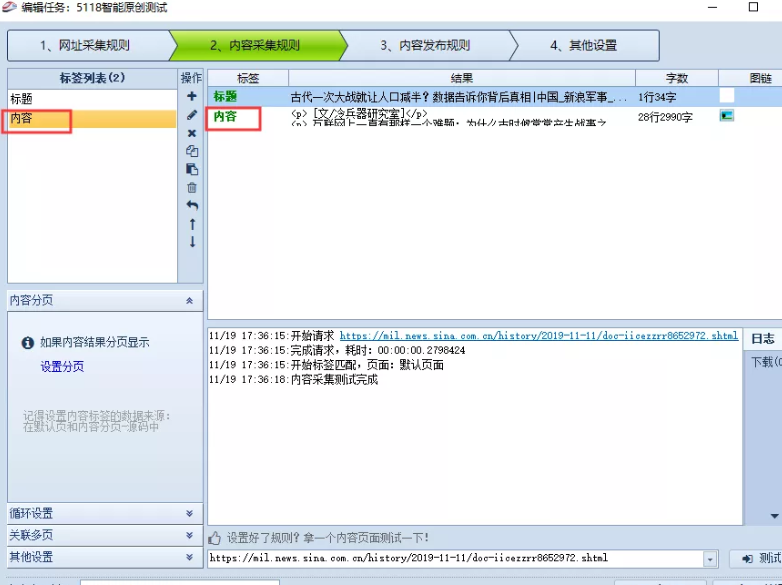Expand the 循环设置 section
Screen dimensions: 782x585
[189, 513]
